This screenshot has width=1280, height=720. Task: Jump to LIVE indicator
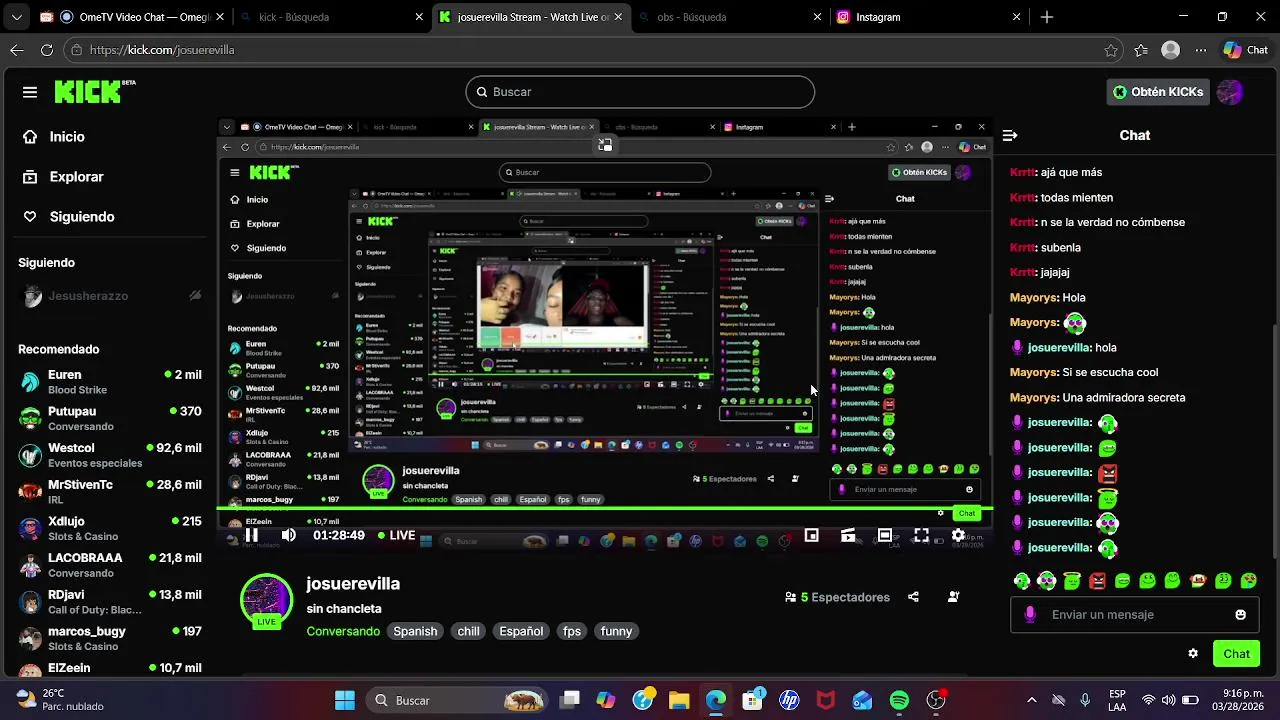click(x=396, y=535)
